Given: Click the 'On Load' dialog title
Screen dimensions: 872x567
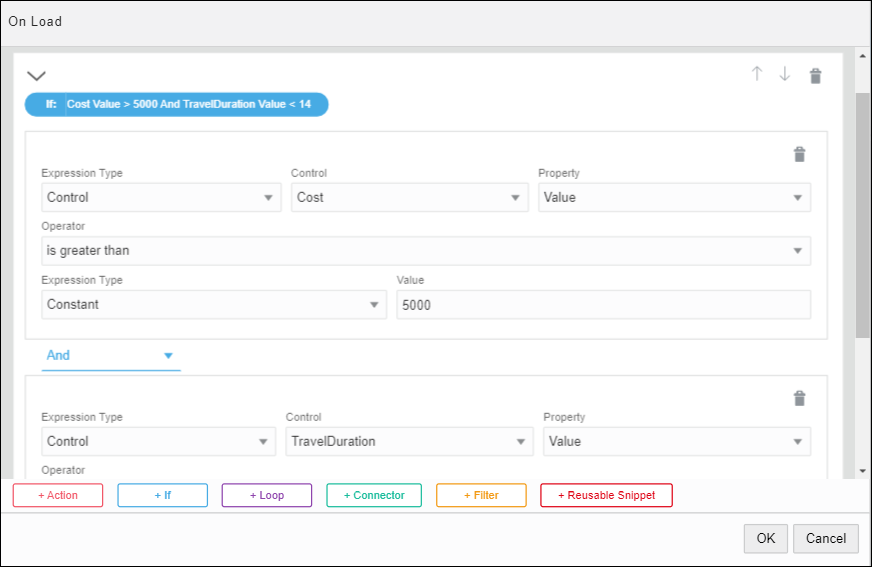Looking at the screenshot, I should (x=35, y=22).
